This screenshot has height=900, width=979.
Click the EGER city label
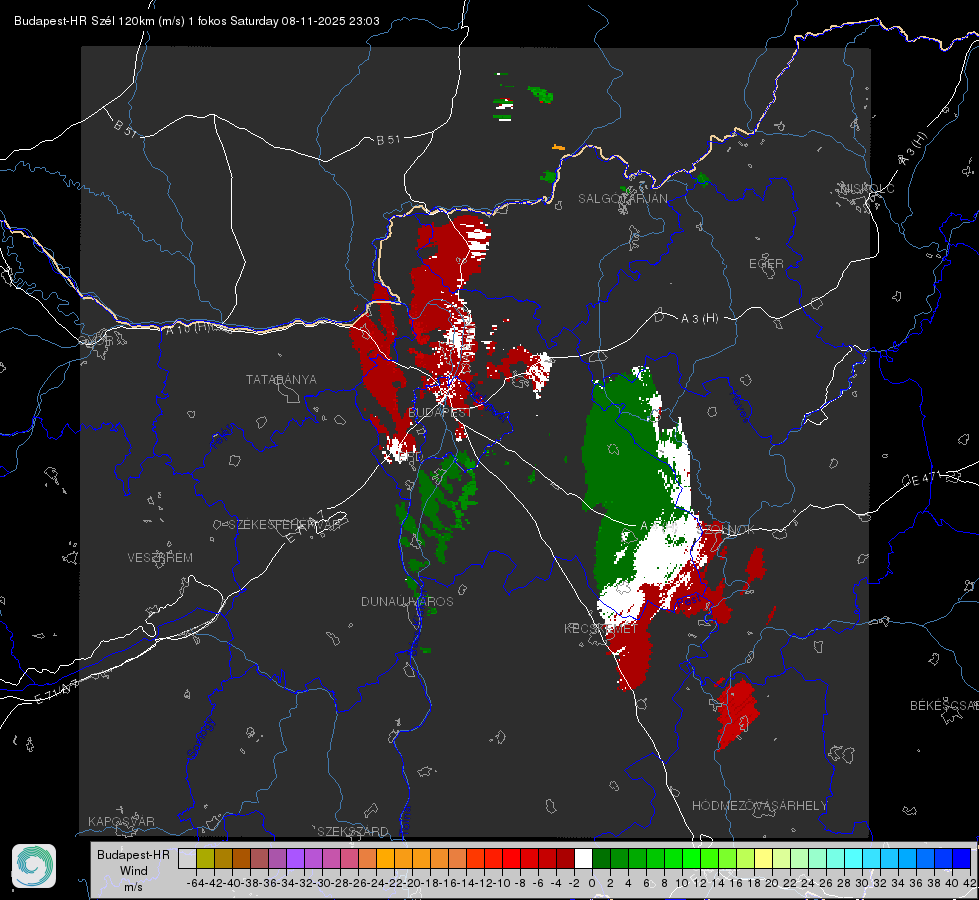766,264
